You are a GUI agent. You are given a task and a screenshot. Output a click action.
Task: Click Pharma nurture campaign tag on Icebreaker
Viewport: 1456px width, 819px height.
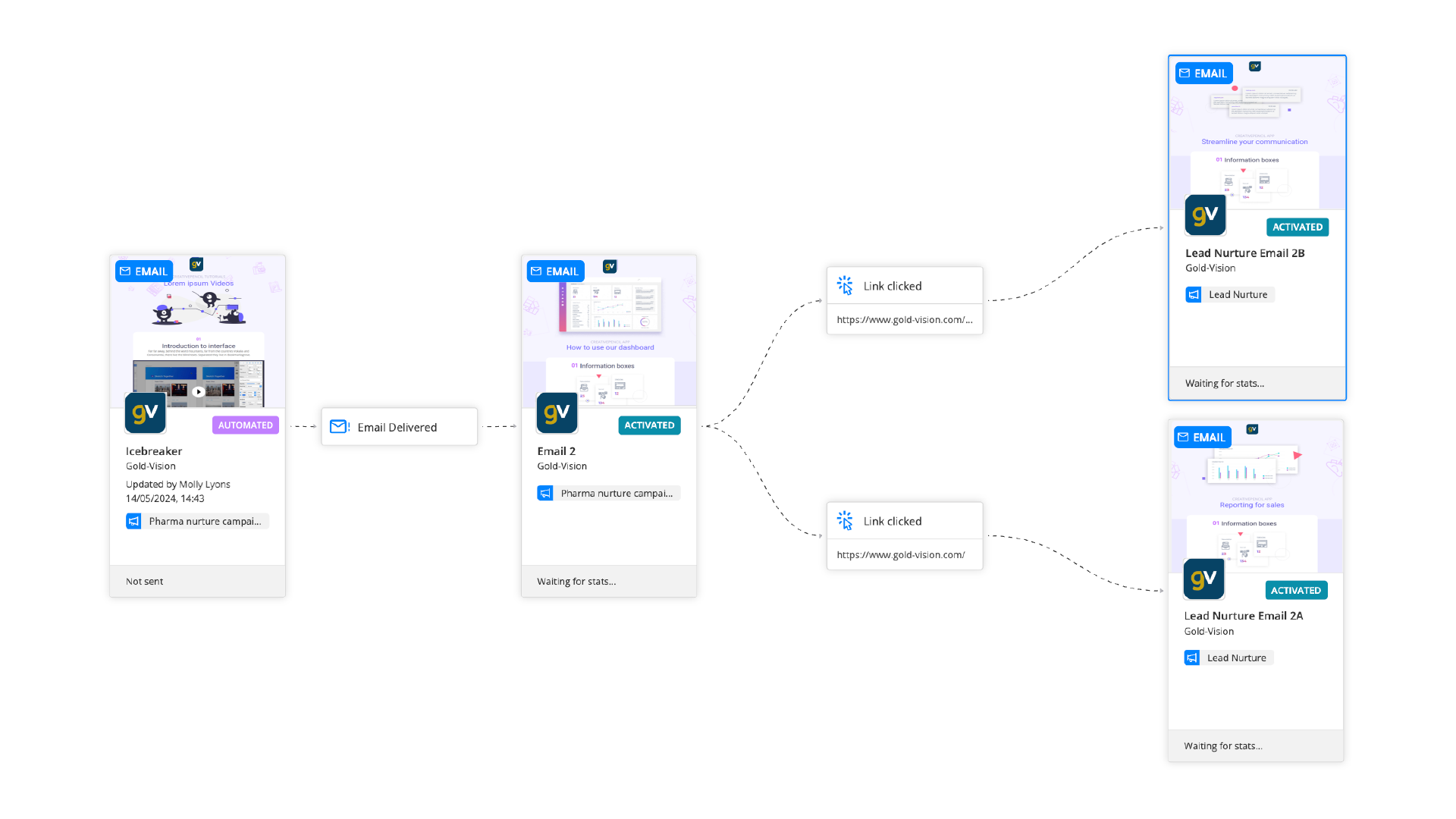point(197,521)
